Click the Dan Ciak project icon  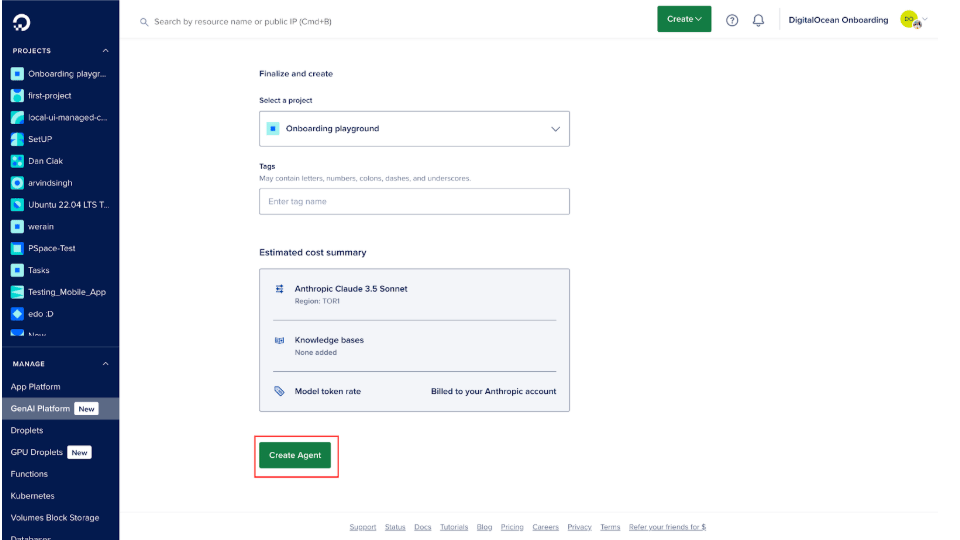[x=17, y=161]
